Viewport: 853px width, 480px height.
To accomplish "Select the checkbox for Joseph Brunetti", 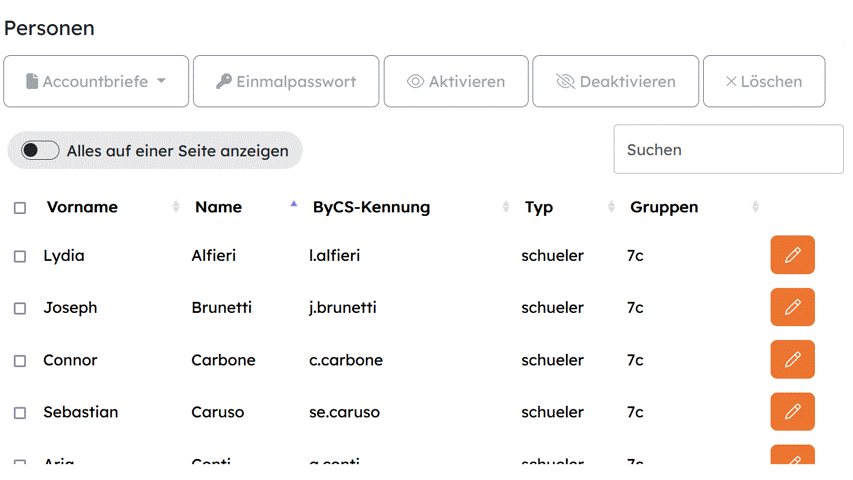I will tap(20, 309).
